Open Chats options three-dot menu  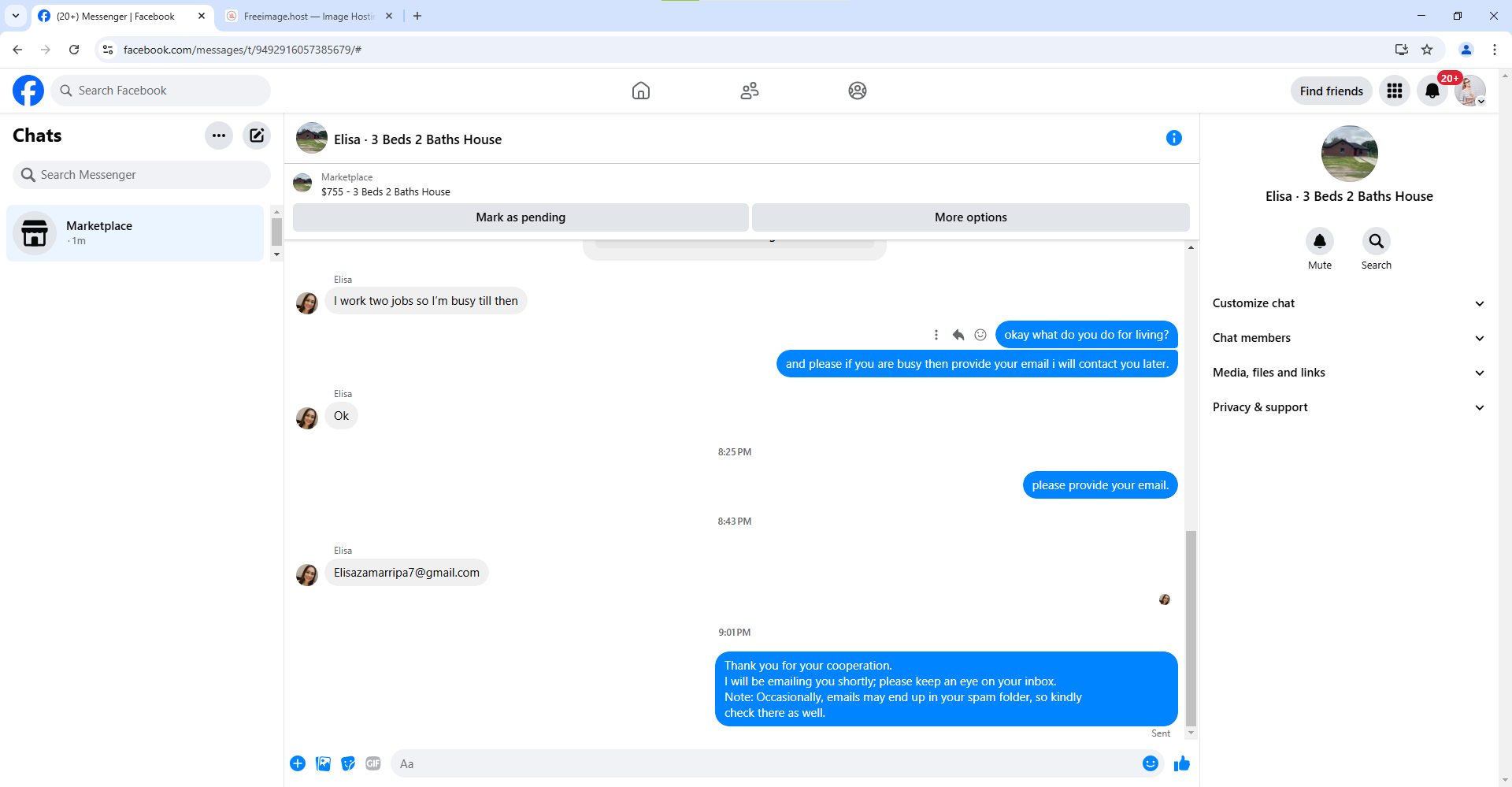(219, 135)
